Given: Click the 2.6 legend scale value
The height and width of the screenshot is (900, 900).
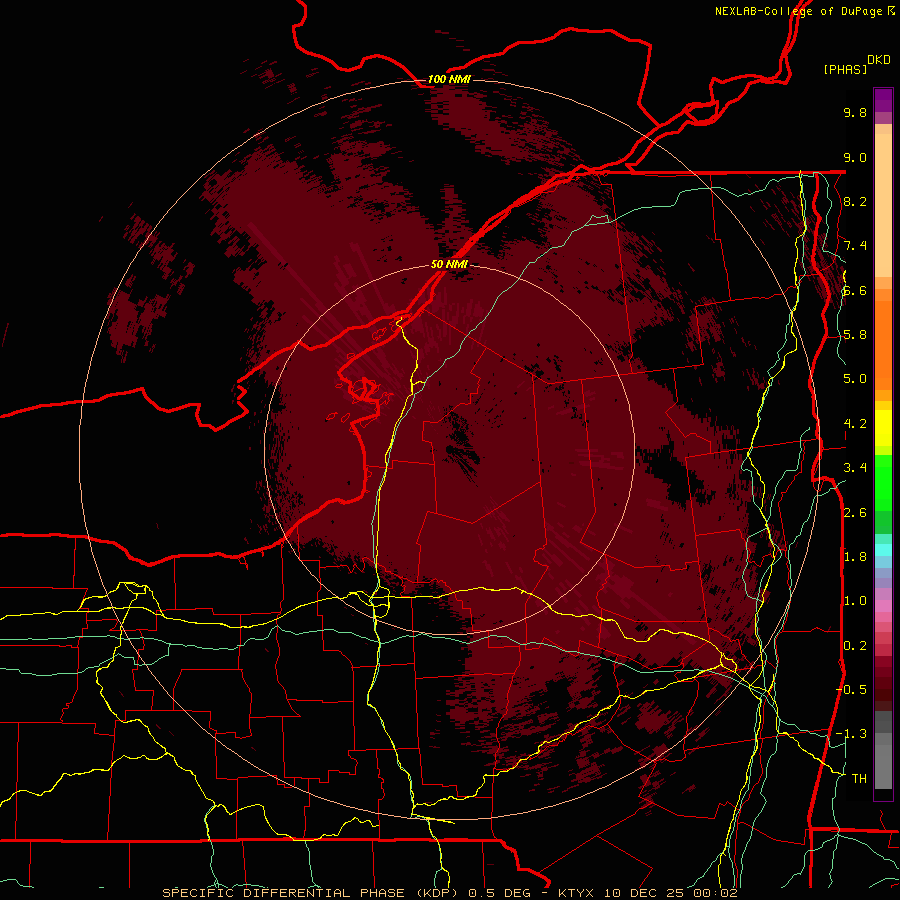Looking at the screenshot, I should pos(855,513).
